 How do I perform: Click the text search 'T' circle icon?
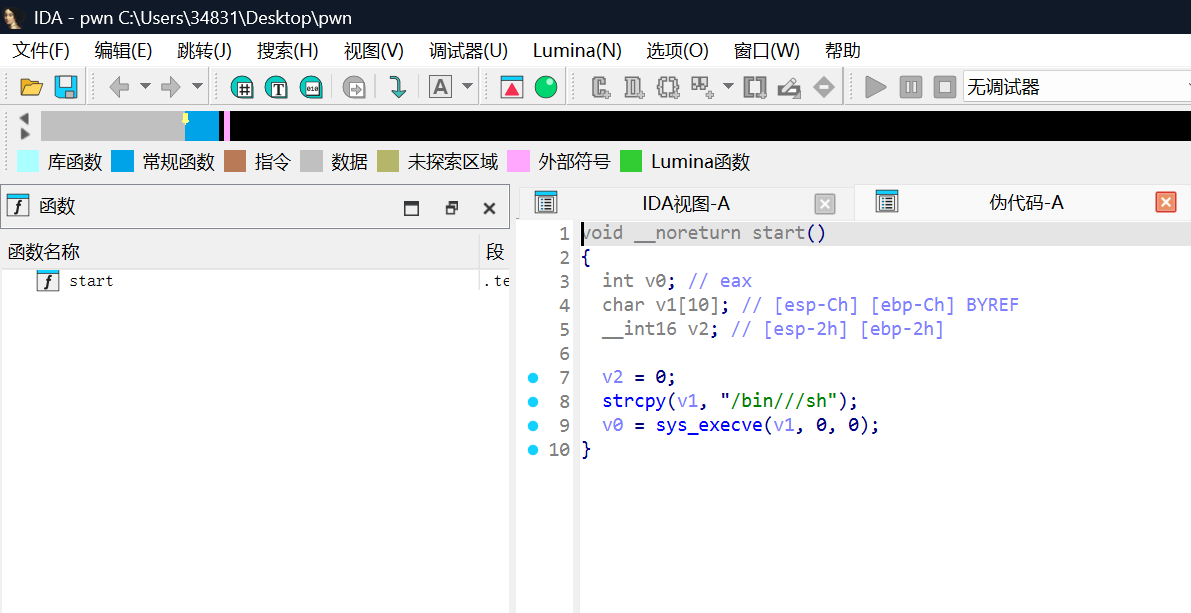276,87
